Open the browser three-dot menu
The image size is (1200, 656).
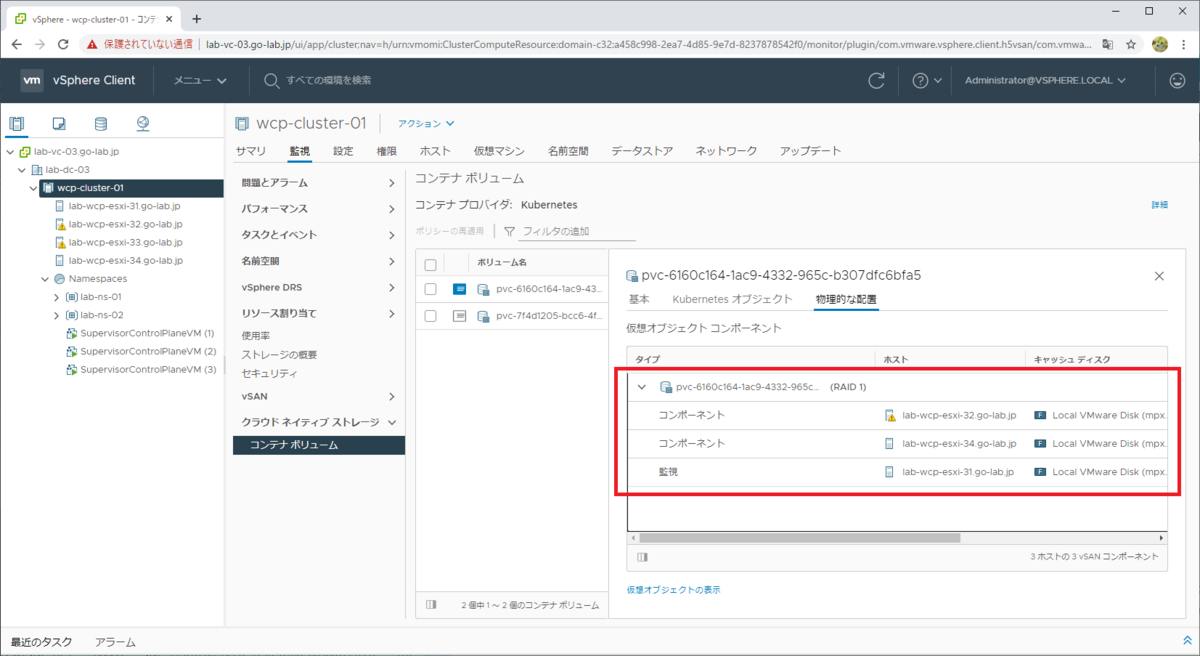[x=1185, y=44]
